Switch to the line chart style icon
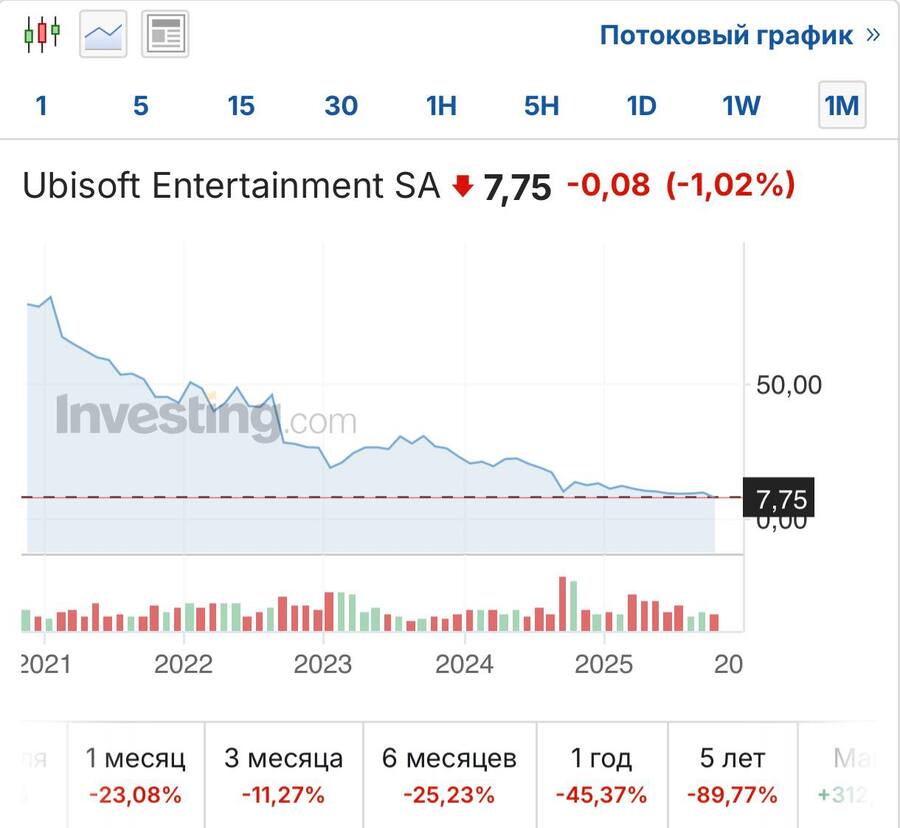Screen dimensions: 900x828 pos(103,33)
